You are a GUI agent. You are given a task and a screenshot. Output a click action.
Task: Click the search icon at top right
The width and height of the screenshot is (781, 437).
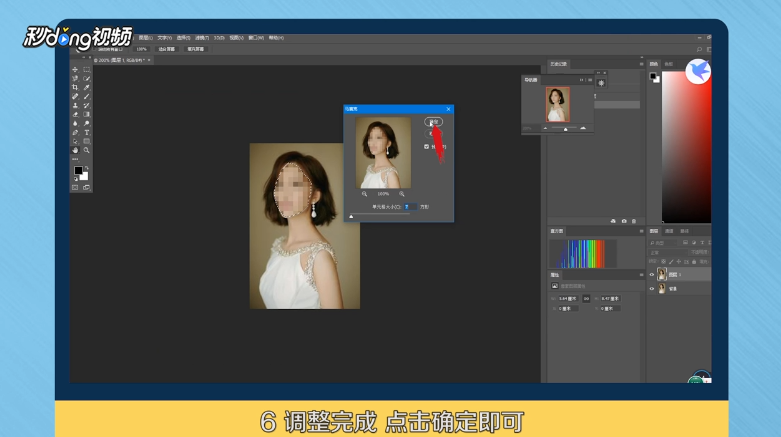click(699, 49)
